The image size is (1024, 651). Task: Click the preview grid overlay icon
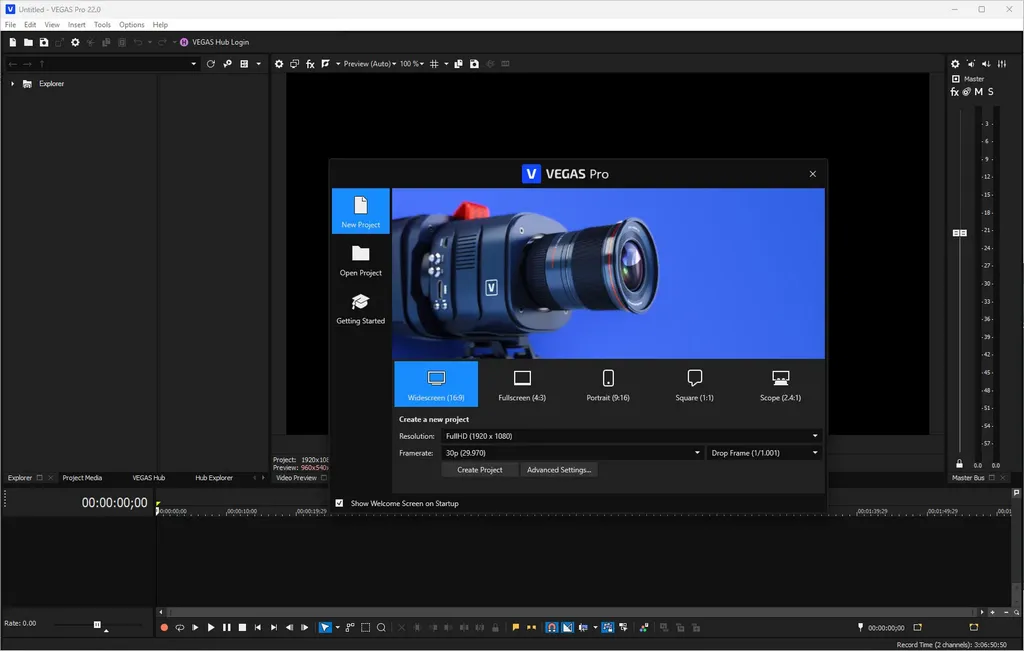point(434,64)
